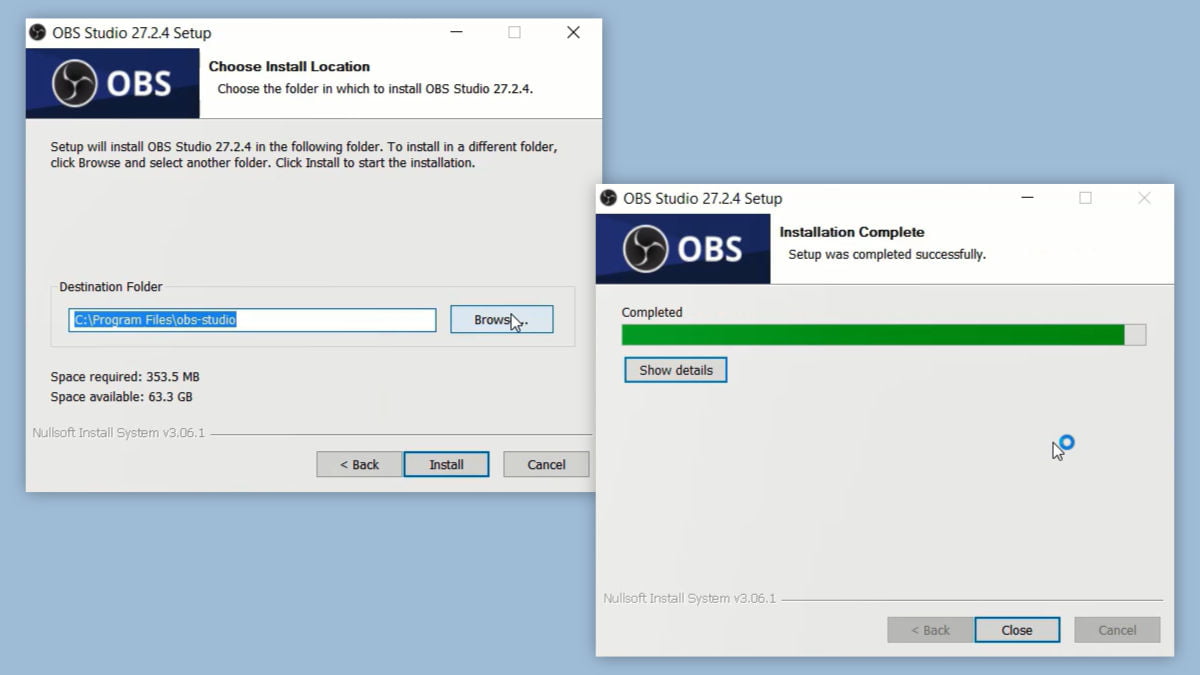Screen dimensions: 1200x675
Task: Click Close to finish the OBS setup
Action: [1017, 630]
